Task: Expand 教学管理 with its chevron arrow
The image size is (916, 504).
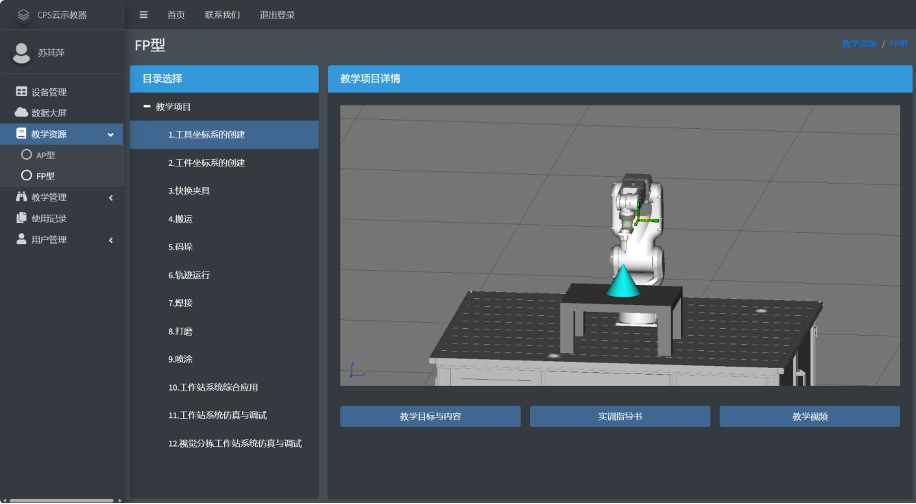Action: [x=111, y=198]
